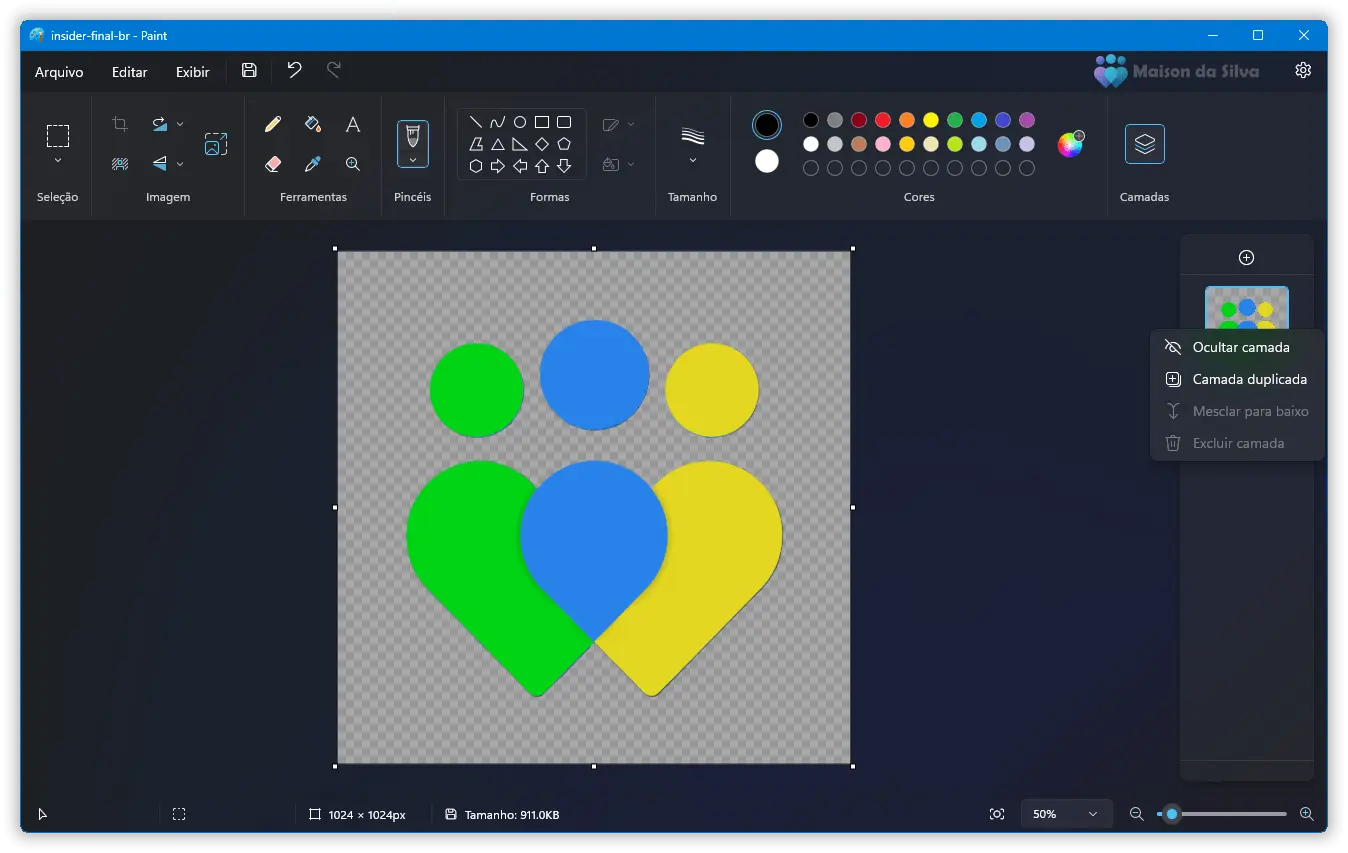The width and height of the screenshot is (1348, 853).
Task: Select the Eraser tool
Action: point(273,164)
